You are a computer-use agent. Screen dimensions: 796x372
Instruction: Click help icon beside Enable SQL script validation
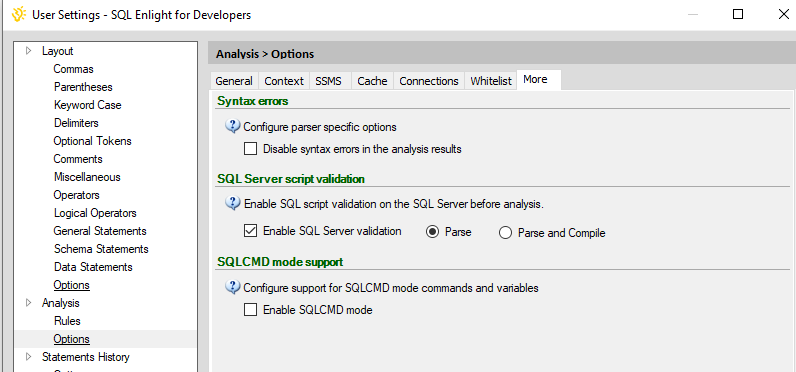(233, 204)
